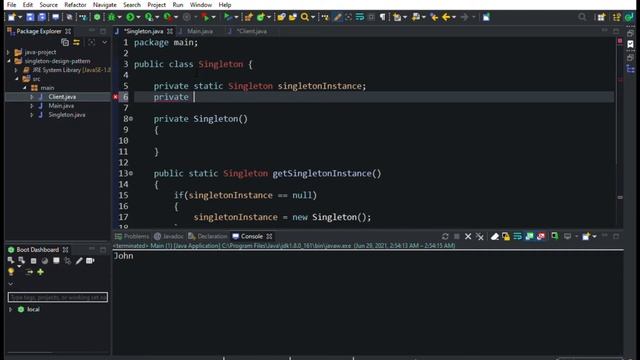Screen dimensions: 640x360
Task: Click the lightbulb icon in Boot Dashboard
Action: pos(11,272)
